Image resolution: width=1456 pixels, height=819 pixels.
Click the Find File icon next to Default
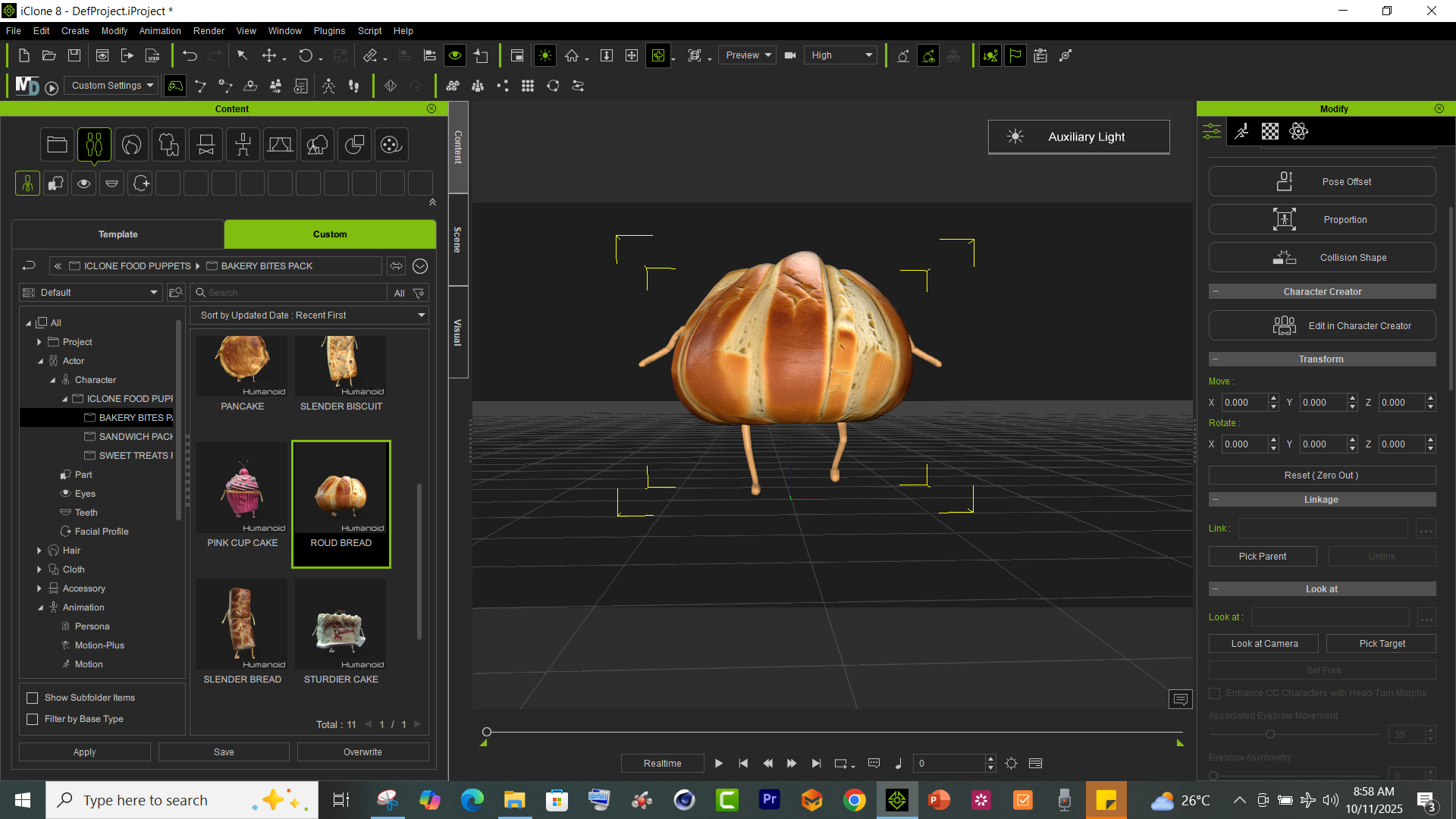[176, 293]
